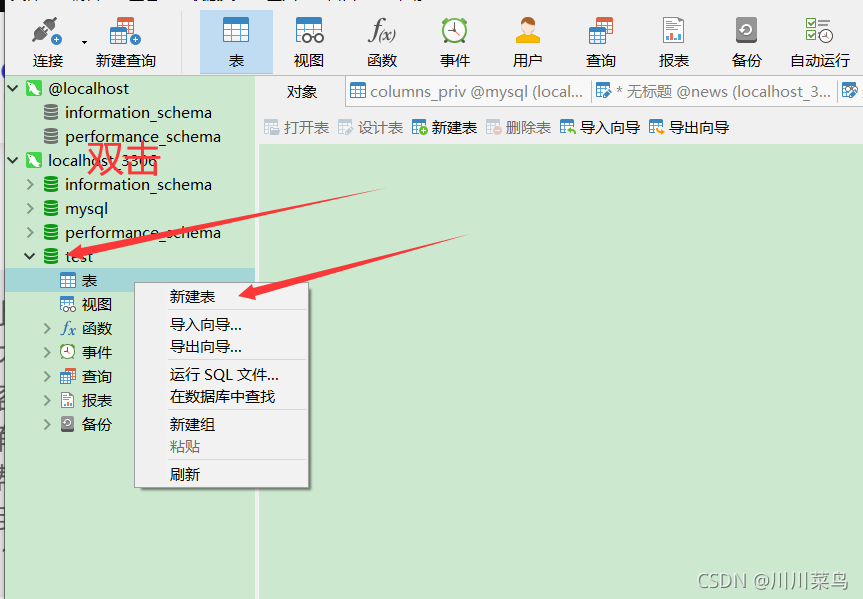
Task: Select the test database icon
Action: coord(51,256)
